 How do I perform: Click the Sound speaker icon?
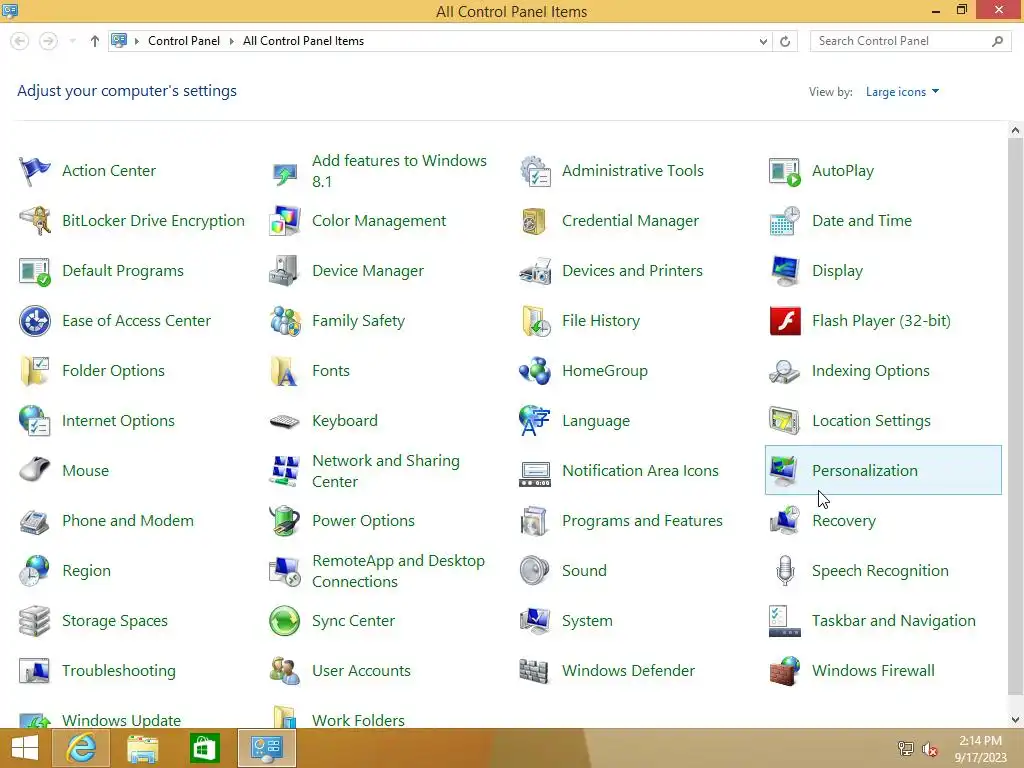pos(535,571)
